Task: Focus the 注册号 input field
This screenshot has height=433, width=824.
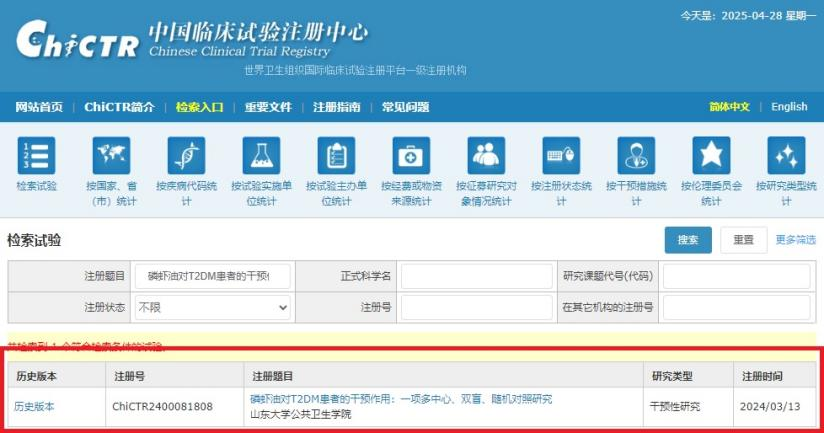Action: click(477, 307)
